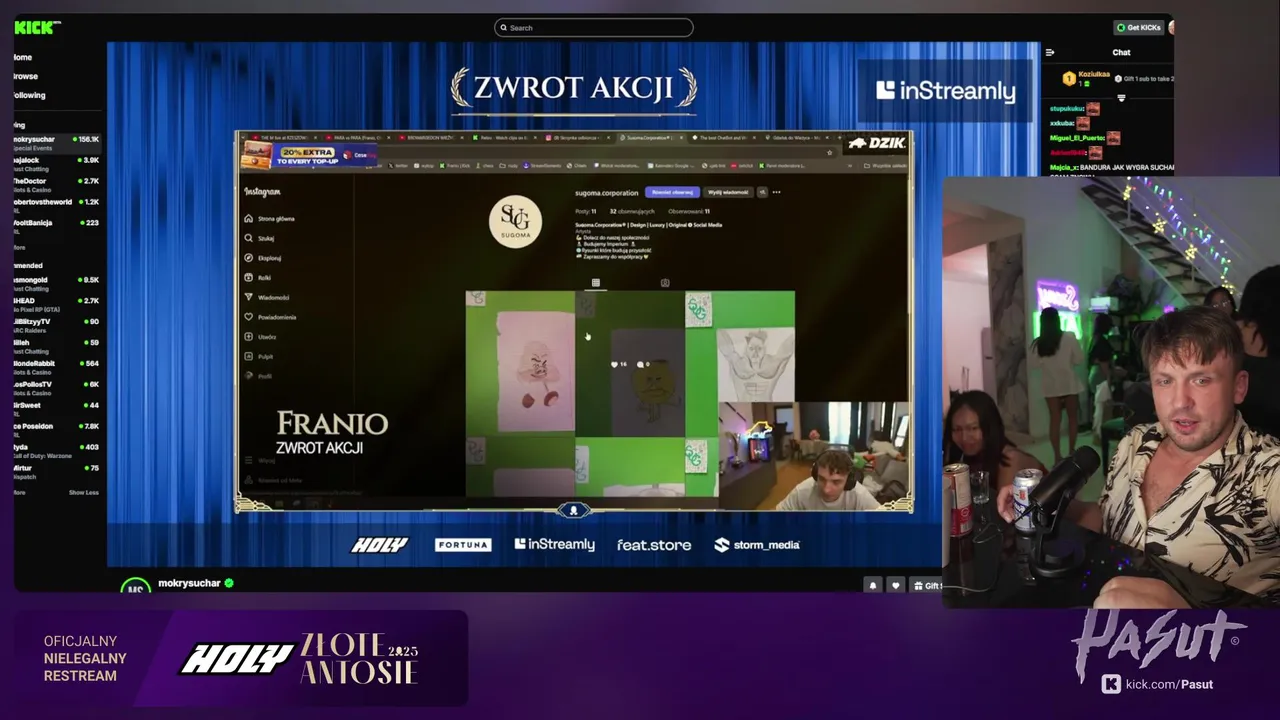The width and height of the screenshot is (1280, 720).
Task: Click the inStreamly banner beside the stream title
Action: coord(945,91)
